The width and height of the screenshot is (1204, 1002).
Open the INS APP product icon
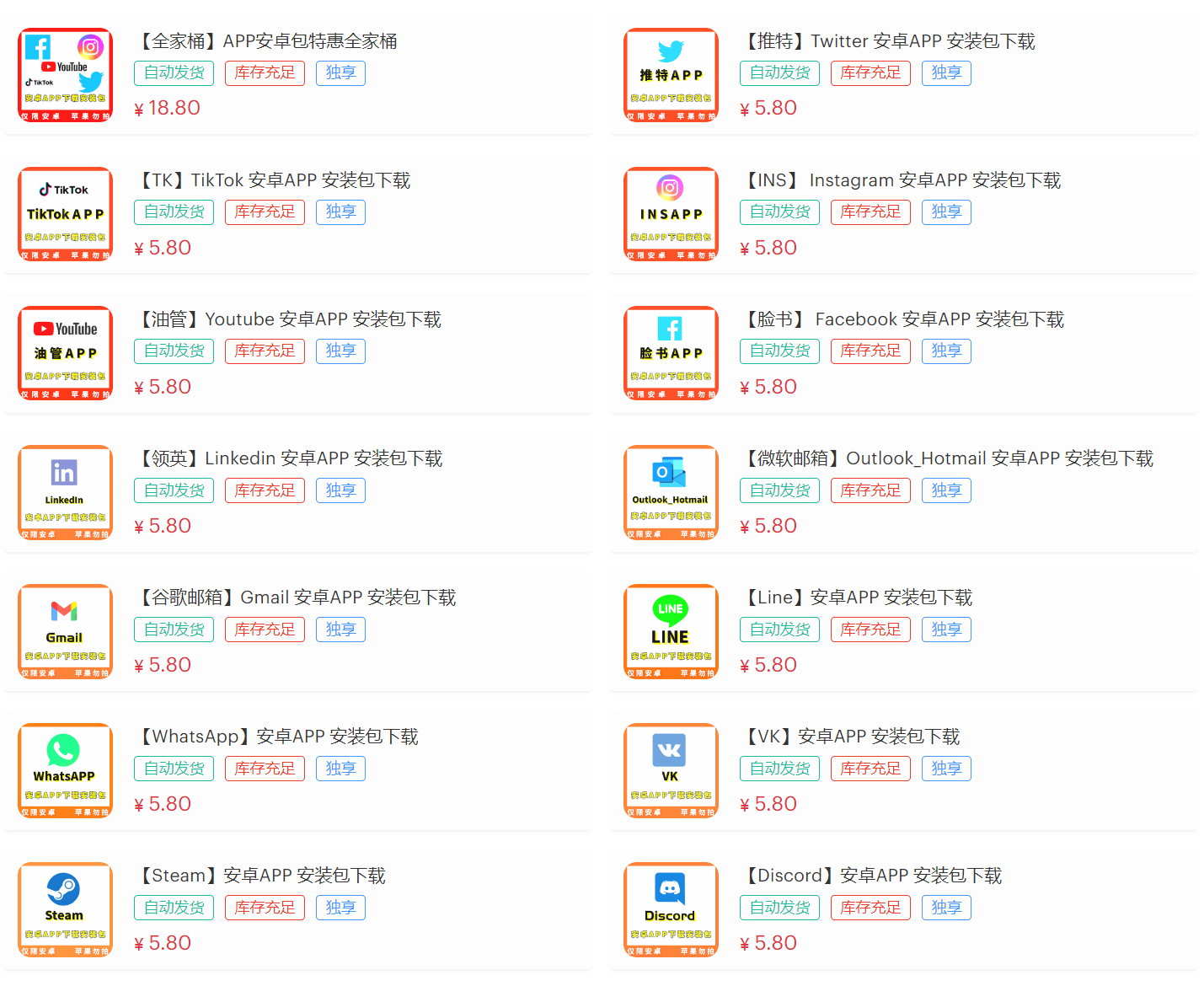point(671,214)
